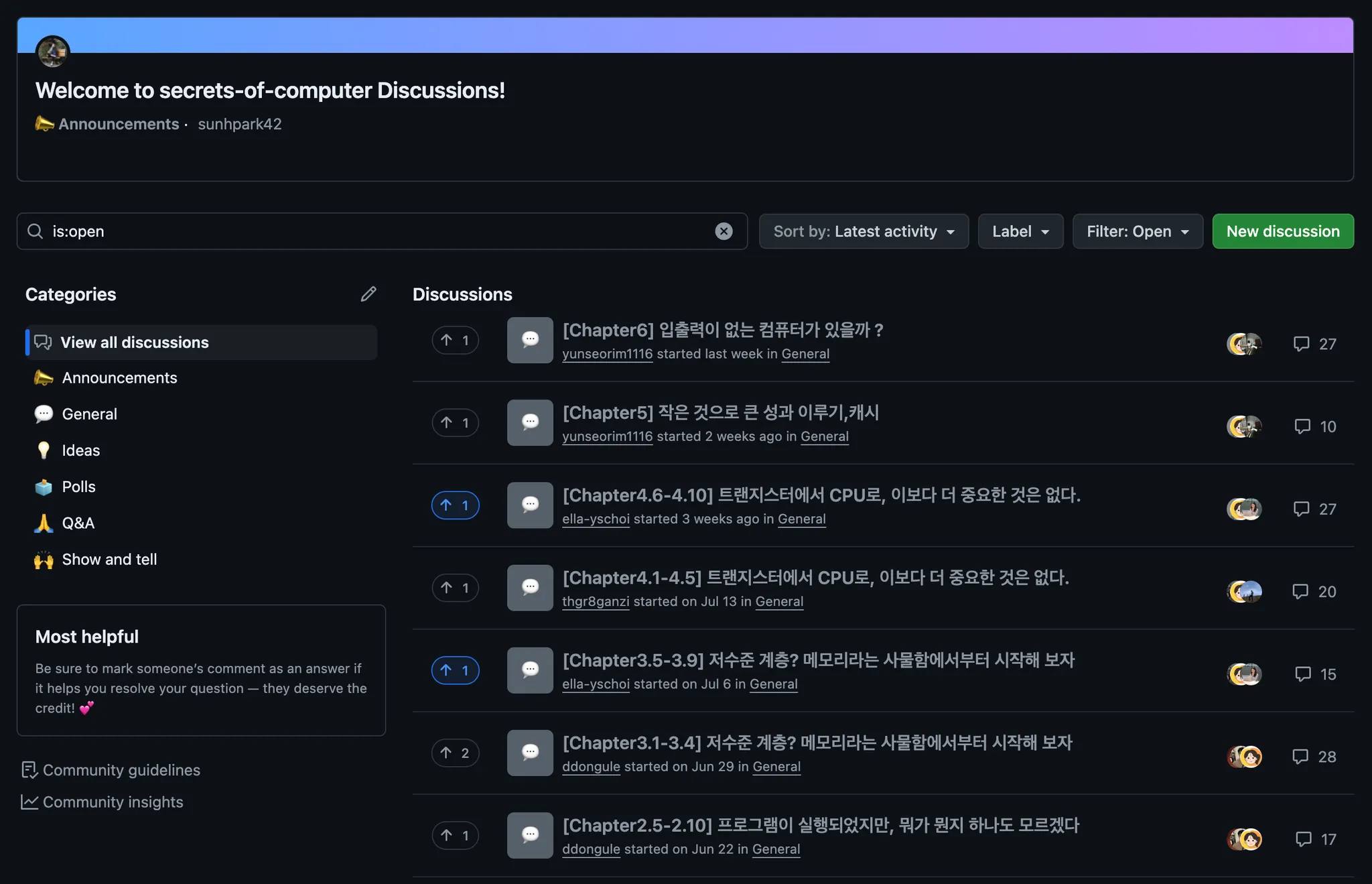The image size is (1372, 884).
Task: Click the comments icon showing 28
Action: click(1300, 757)
